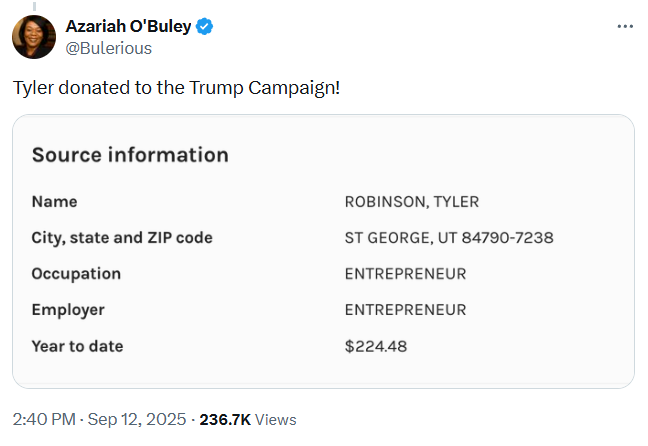Click the 2:40 PM post time
The image size is (648, 446).
[x=43, y=420]
